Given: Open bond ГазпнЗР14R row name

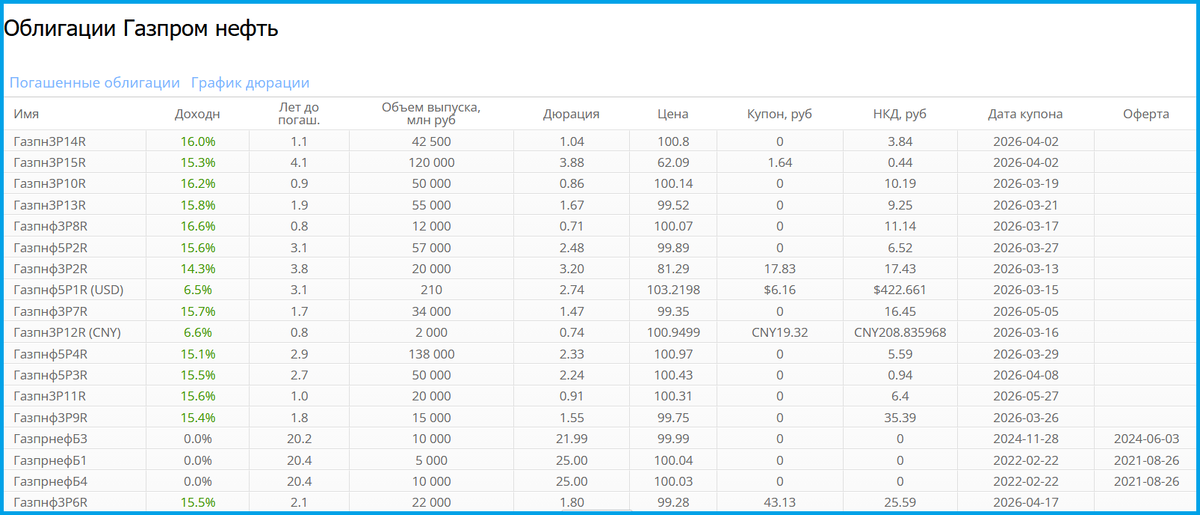Looking at the screenshot, I should click(50, 141).
